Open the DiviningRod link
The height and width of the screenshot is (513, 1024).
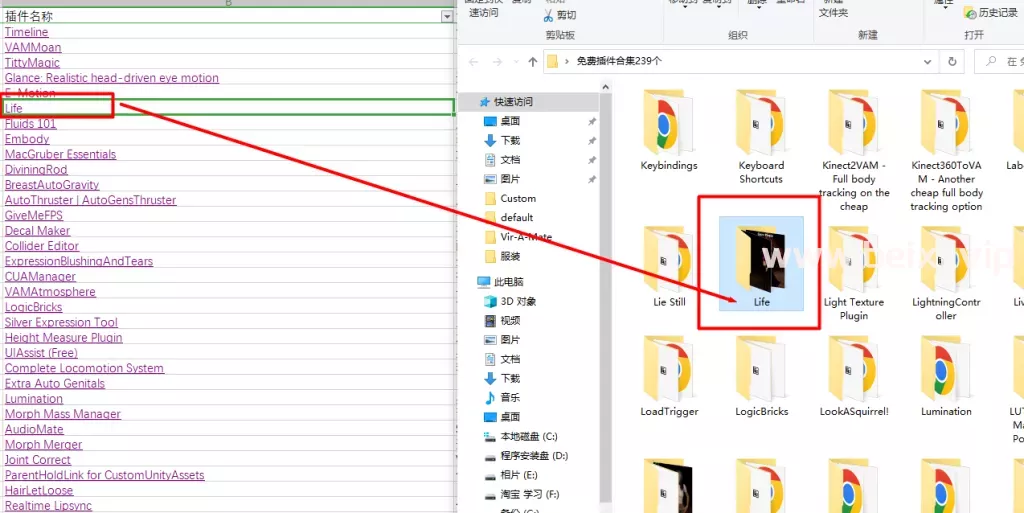pos(36,170)
